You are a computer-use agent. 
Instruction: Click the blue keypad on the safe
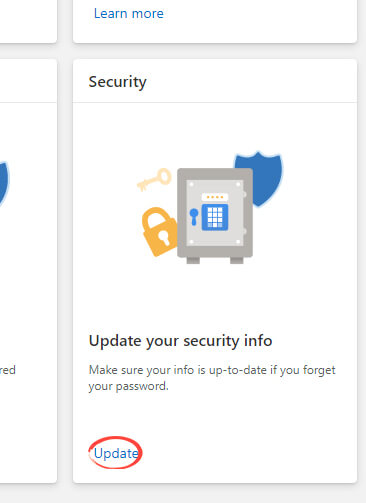[x=215, y=217]
